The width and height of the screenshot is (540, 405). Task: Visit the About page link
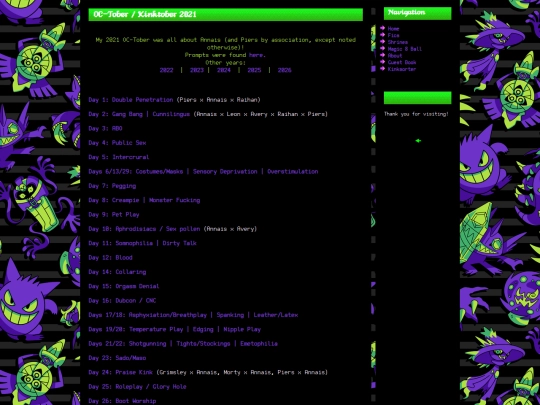pyautogui.click(x=395, y=55)
